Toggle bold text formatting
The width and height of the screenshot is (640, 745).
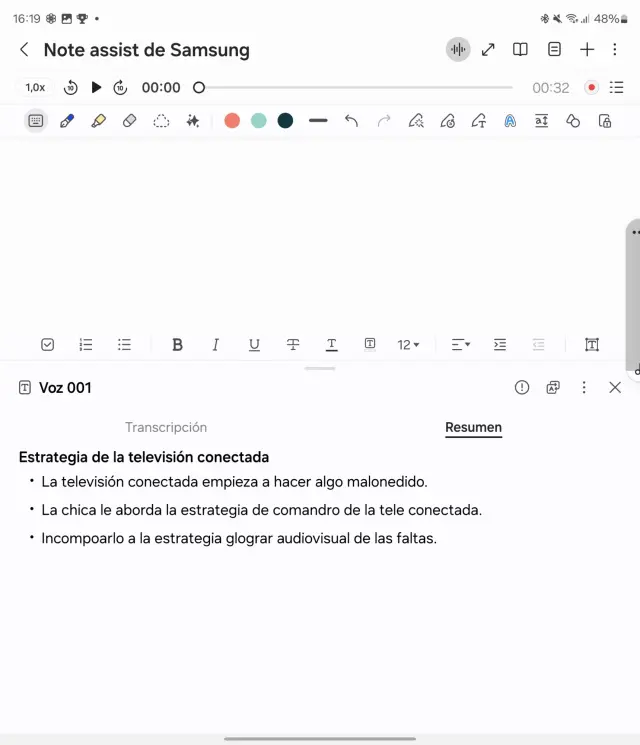pyautogui.click(x=177, y=345)
